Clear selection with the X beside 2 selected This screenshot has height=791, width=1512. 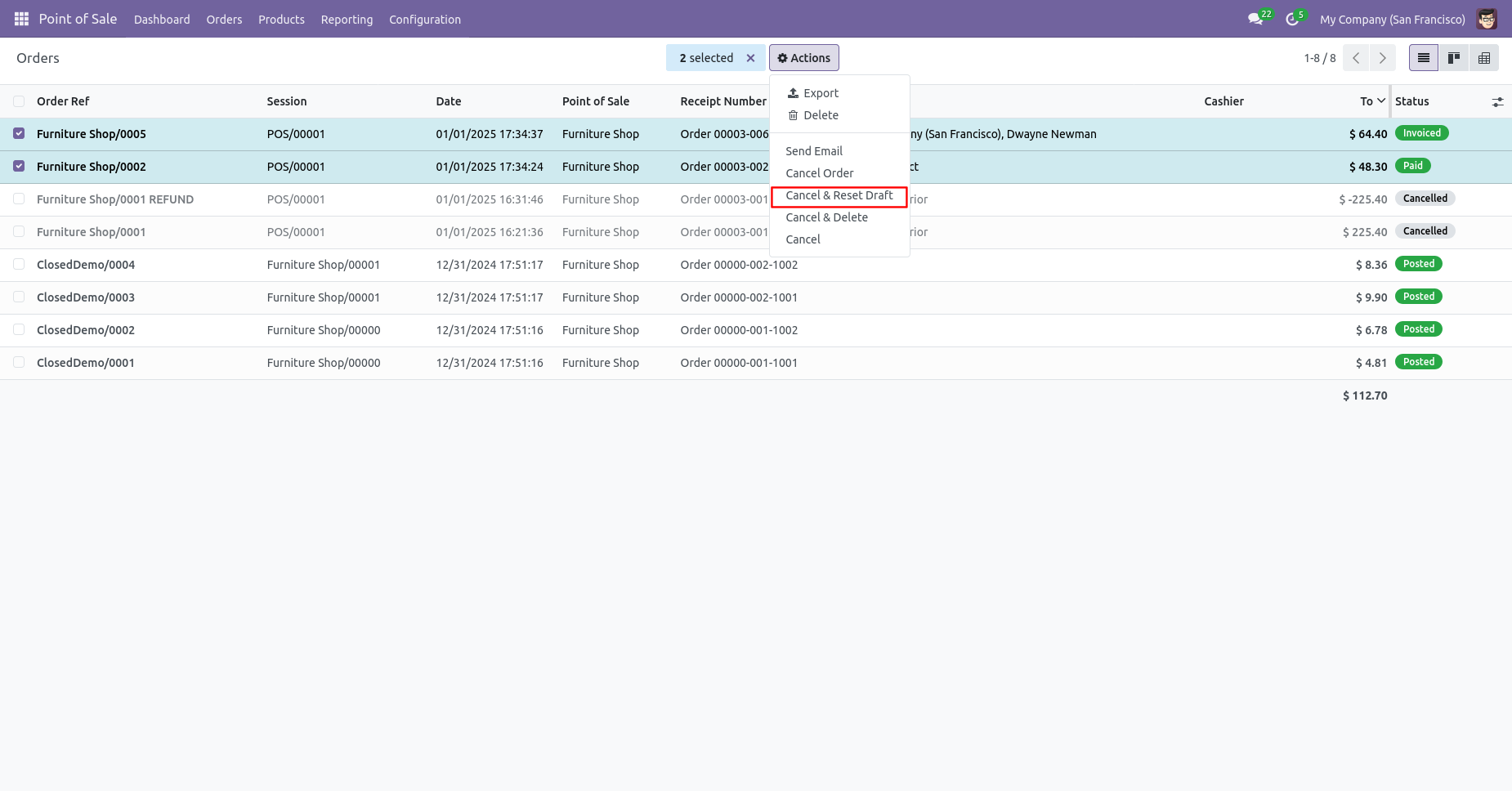click(x=750, y=58)
